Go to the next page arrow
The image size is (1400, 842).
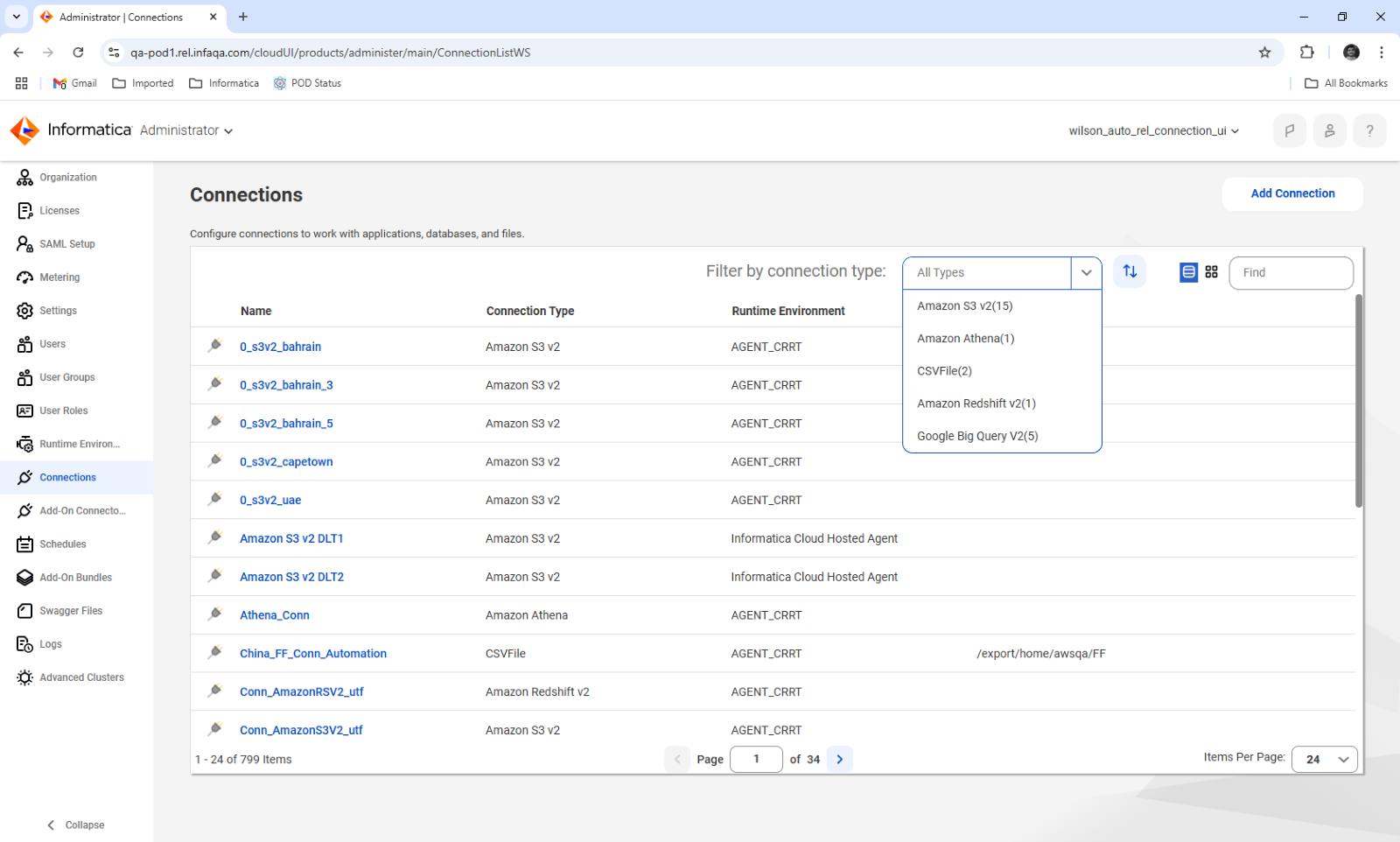pyautogui.click(x=839, y=759)
